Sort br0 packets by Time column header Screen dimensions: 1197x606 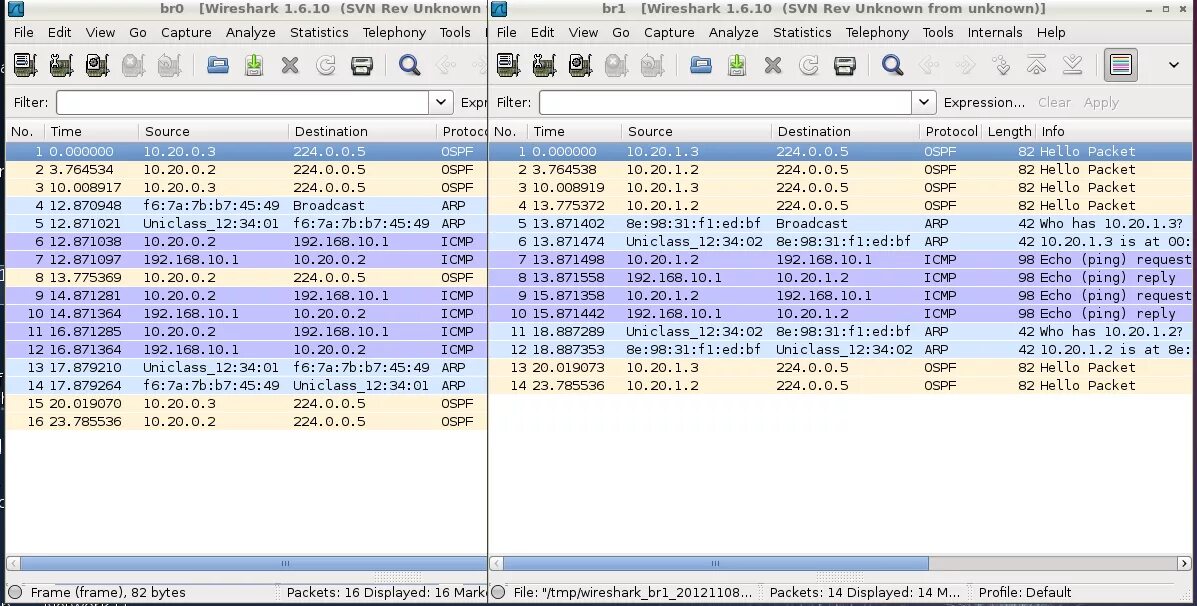(x=92, y=131)
